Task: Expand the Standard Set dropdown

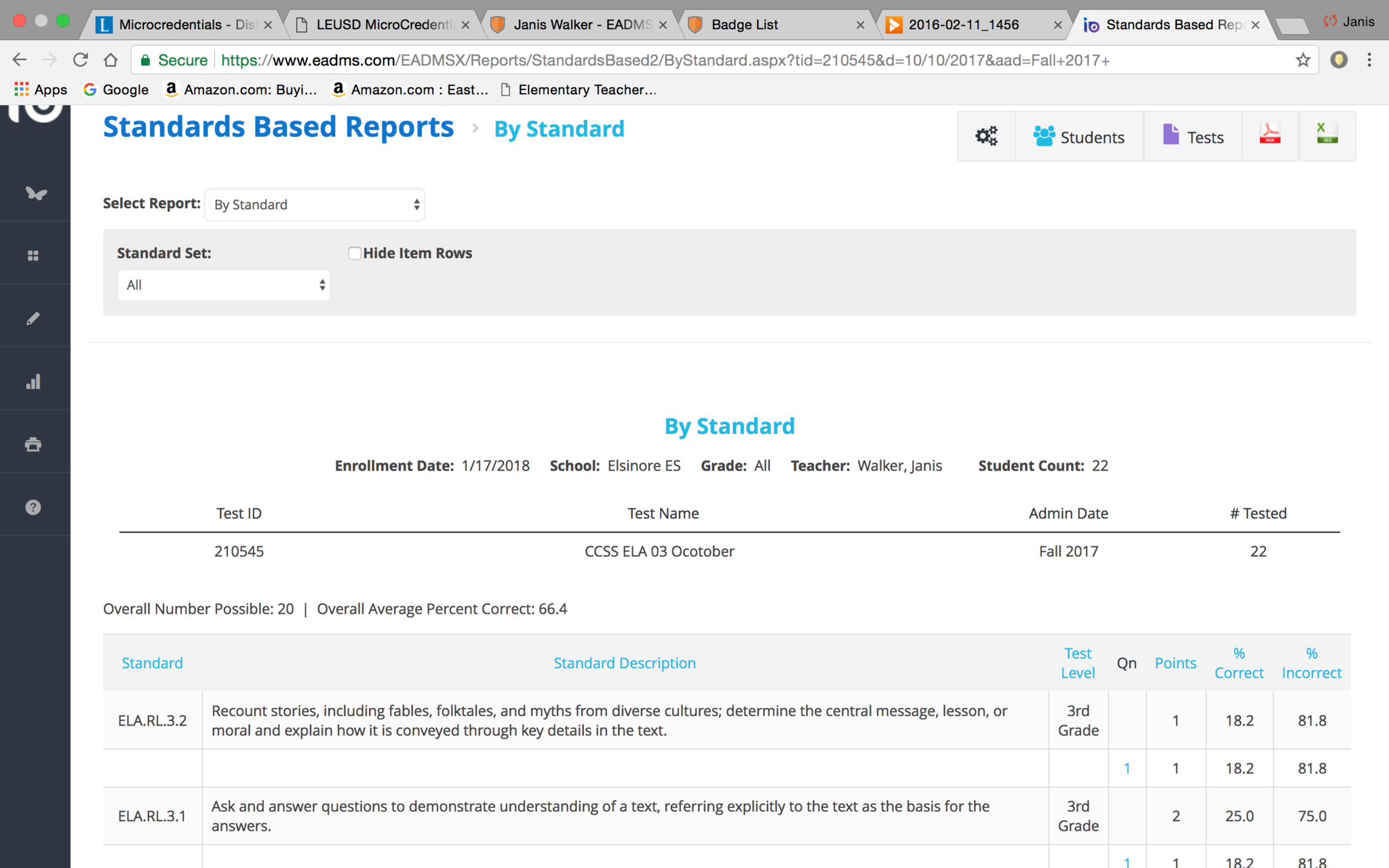Action: pos(224,285)
